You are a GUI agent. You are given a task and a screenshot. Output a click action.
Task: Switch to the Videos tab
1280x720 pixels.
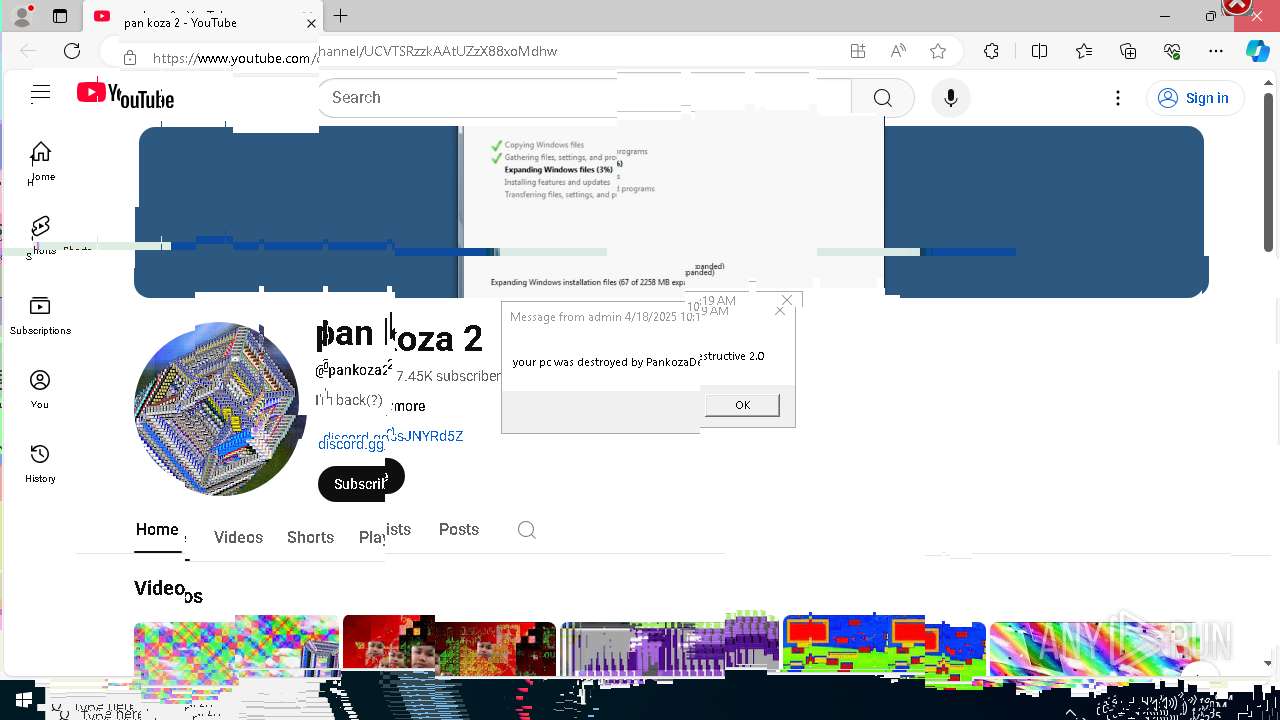(x=238, y=537)
